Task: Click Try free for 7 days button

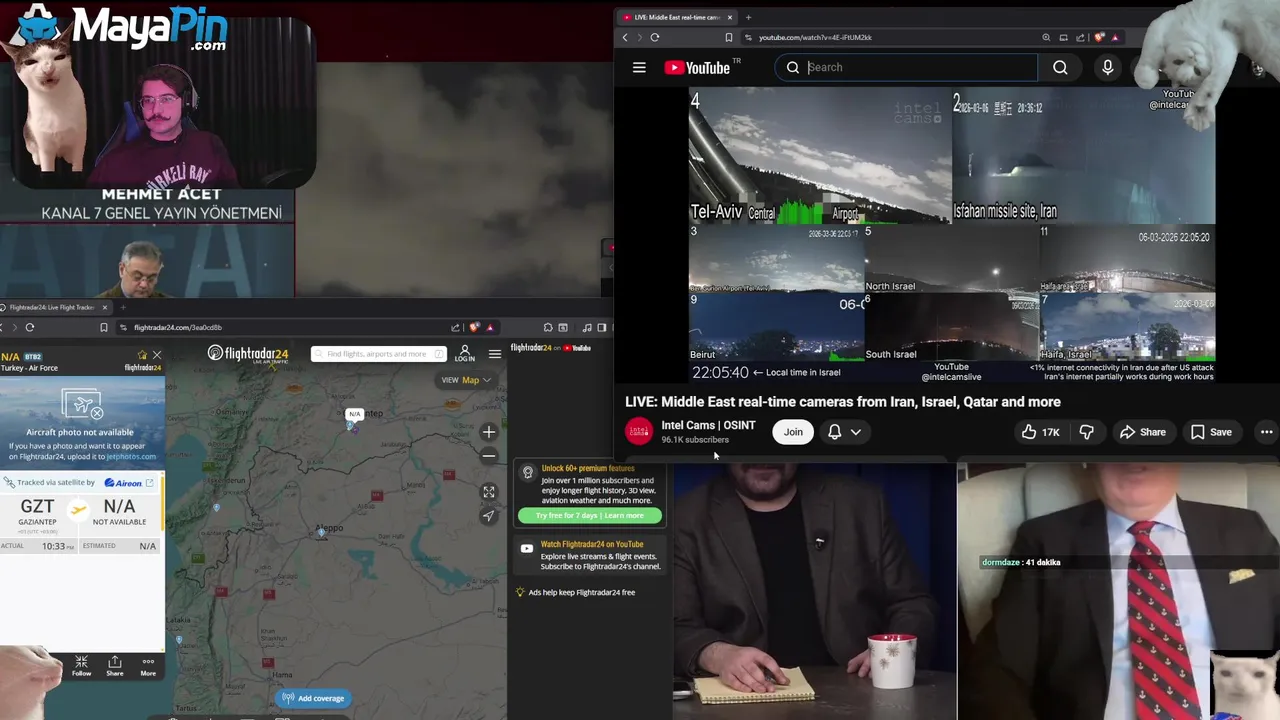Action: pos(590,516)
